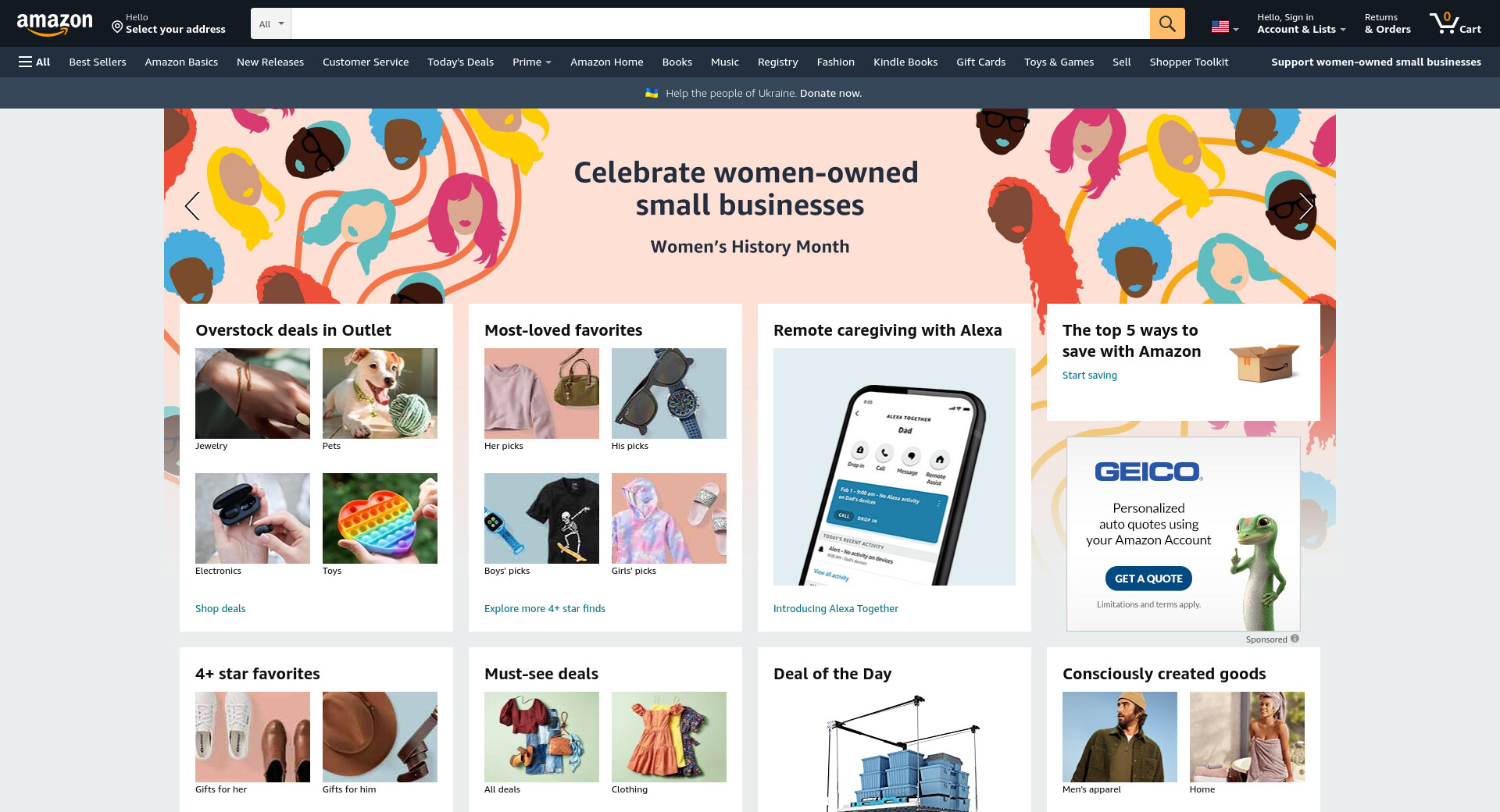
Task: Click the Donate now link
Action: 830,93
